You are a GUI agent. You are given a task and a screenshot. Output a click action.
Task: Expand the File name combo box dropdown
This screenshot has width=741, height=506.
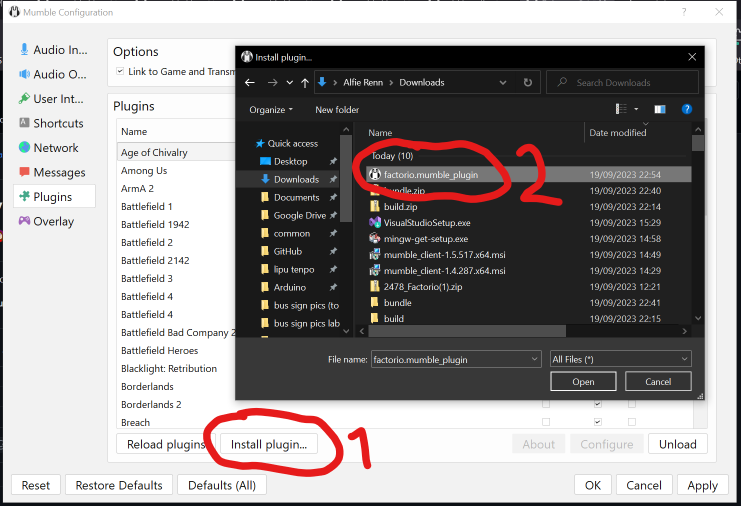pyautogui.click(x=534, y=359)
